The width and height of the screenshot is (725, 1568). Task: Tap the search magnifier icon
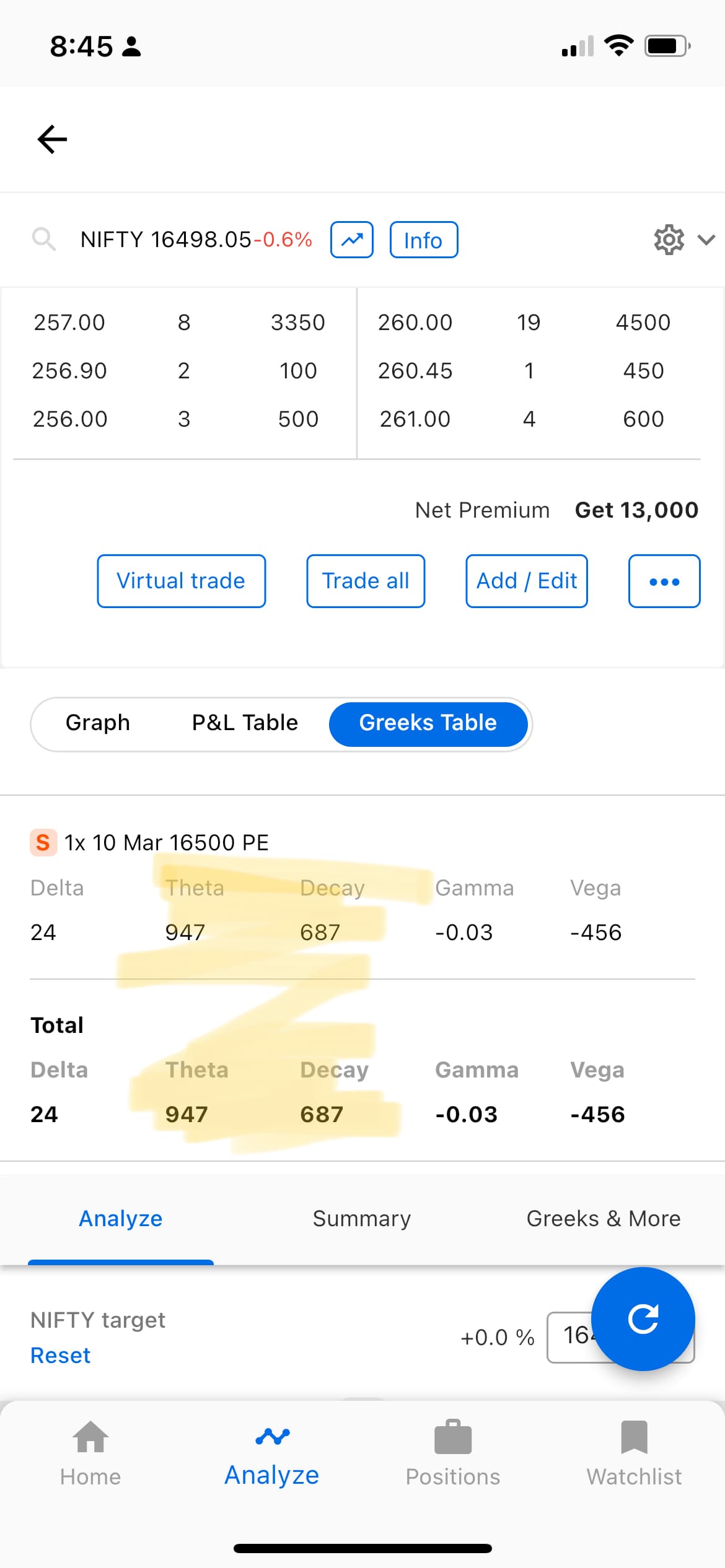tap(43, 239)
